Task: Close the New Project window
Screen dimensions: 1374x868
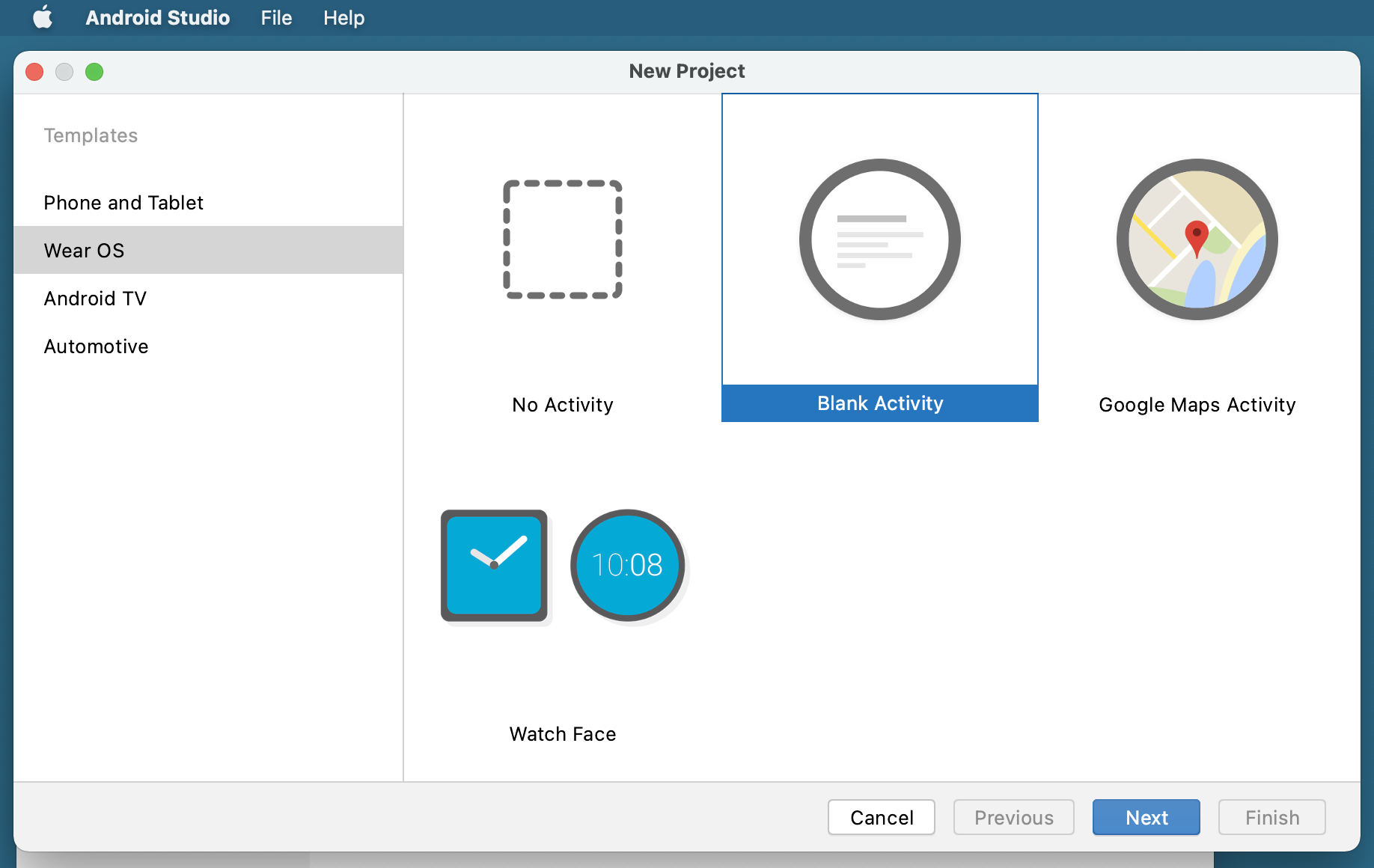Action: [34, 72]
